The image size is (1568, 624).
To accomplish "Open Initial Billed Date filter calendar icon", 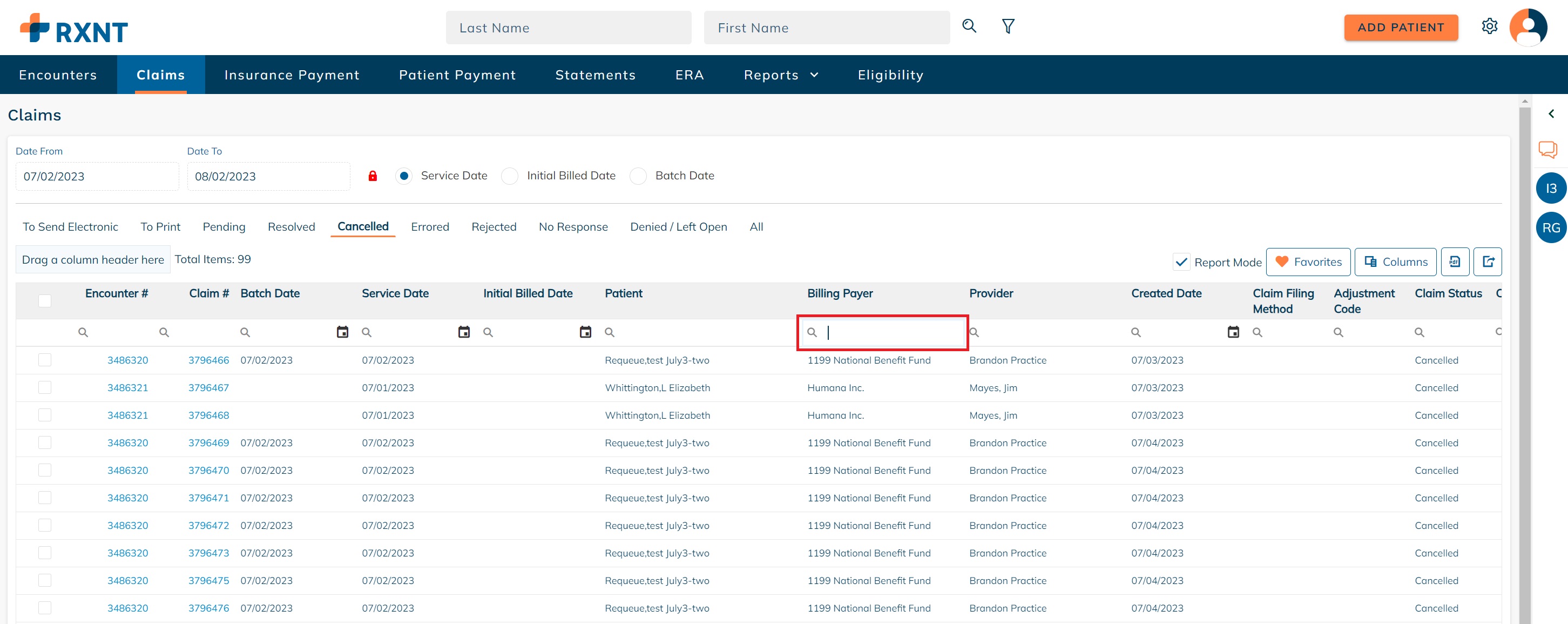I will tap(585, 332).
